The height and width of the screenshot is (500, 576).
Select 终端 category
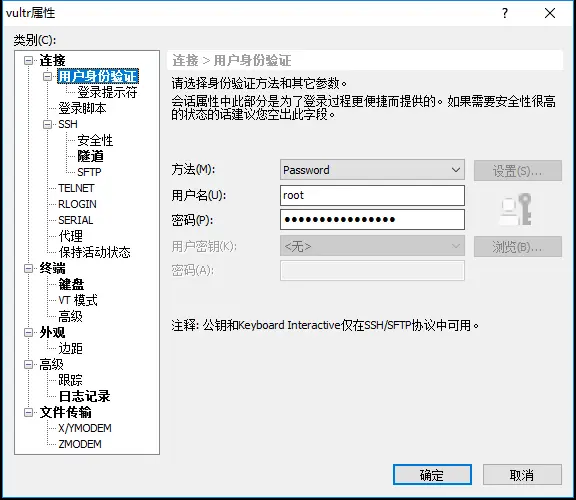point(53,269)
